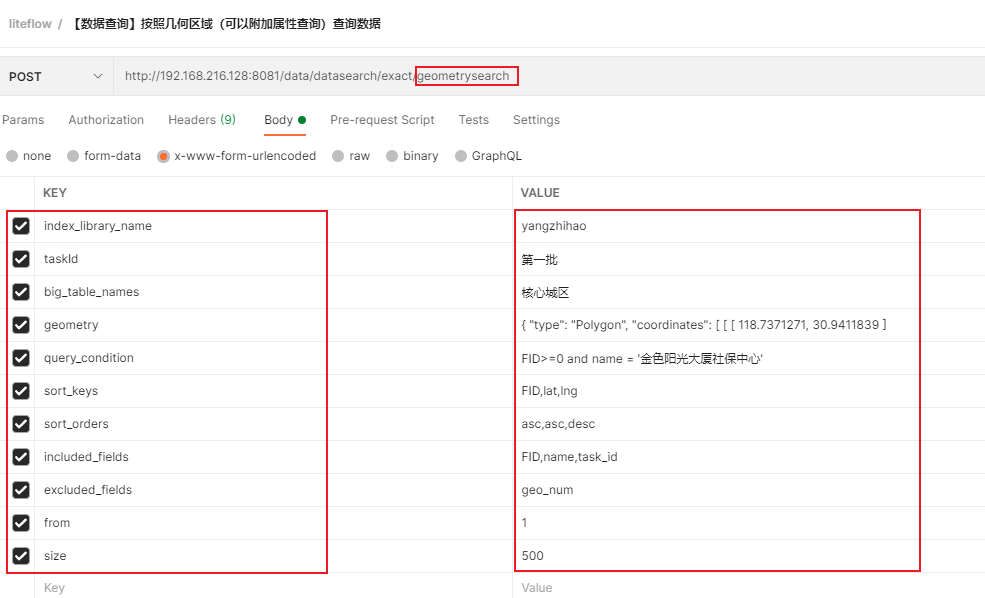Uncheck the index_library_name parameter
Screen dimensions: 985x598
click(x=21, y=226)
